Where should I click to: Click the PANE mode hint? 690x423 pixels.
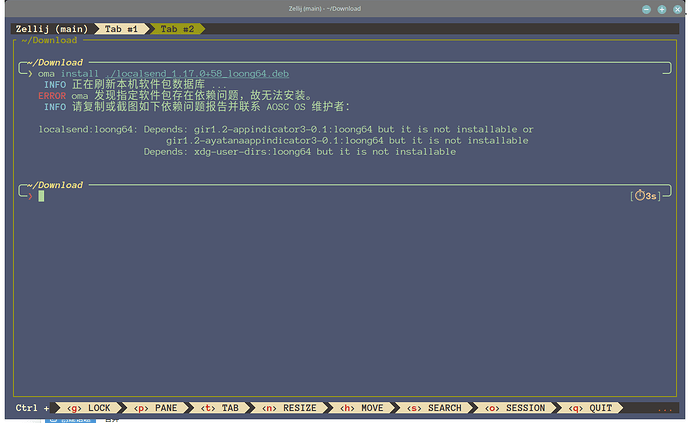tap(155, 408)
